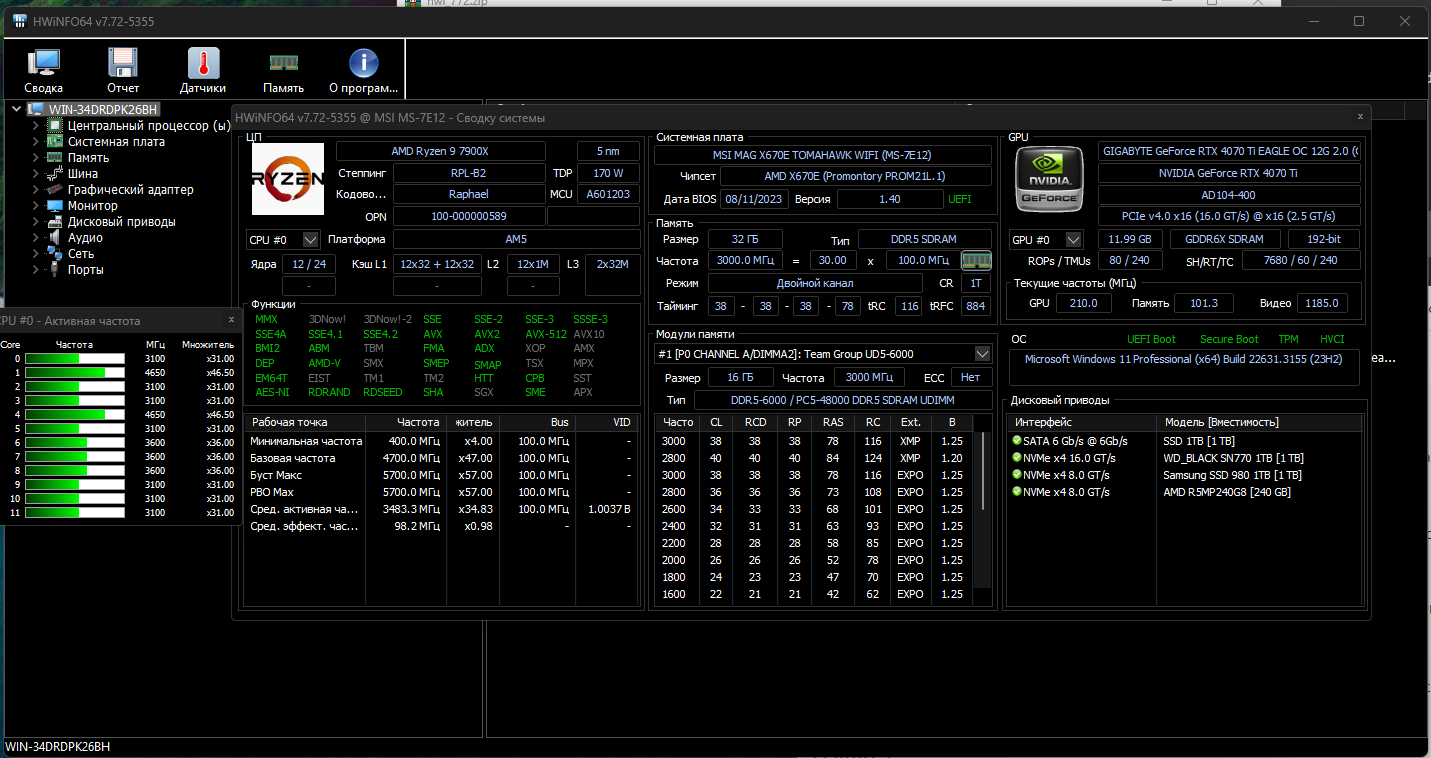Click the 'MSI MAG X670E TOMAHAWK WIFI (MS-7E12)' field
This screenshot has width=1431, height=758.
point(823,155)
